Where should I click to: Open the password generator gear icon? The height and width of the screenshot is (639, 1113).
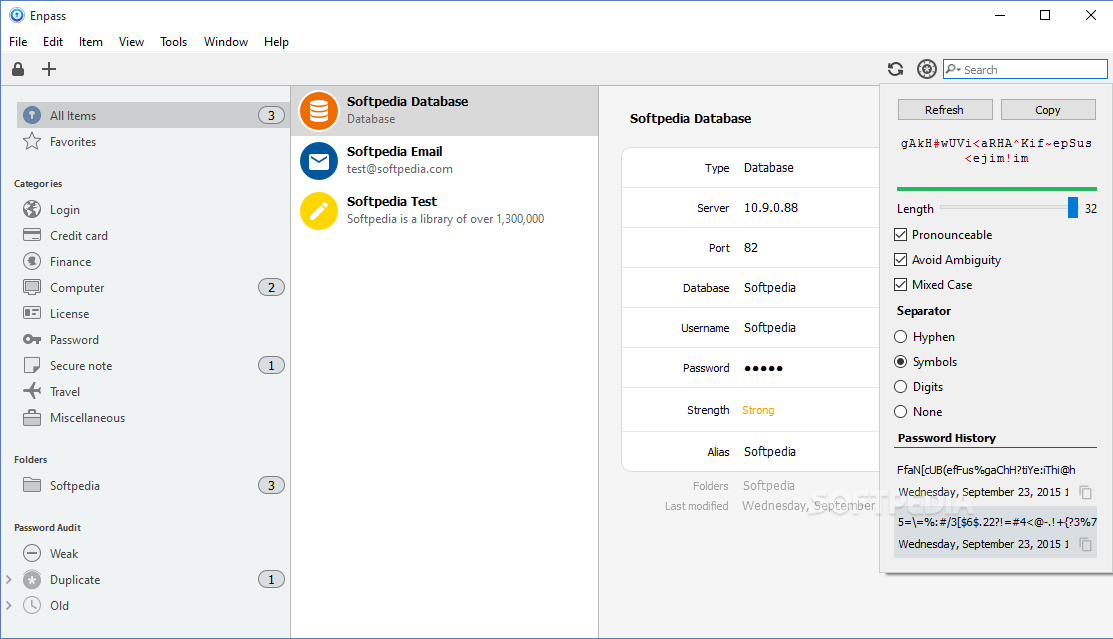click(926, 69)
